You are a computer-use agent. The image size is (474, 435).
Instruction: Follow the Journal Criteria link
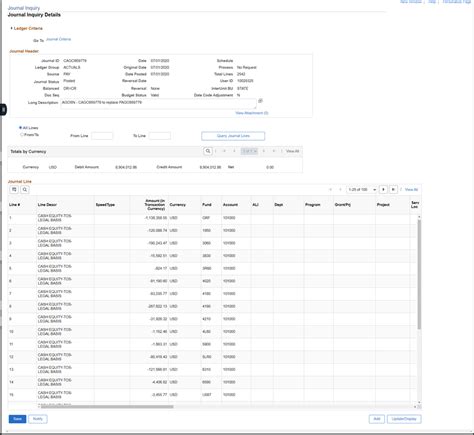pyautogui.click(x=58, y=39)
